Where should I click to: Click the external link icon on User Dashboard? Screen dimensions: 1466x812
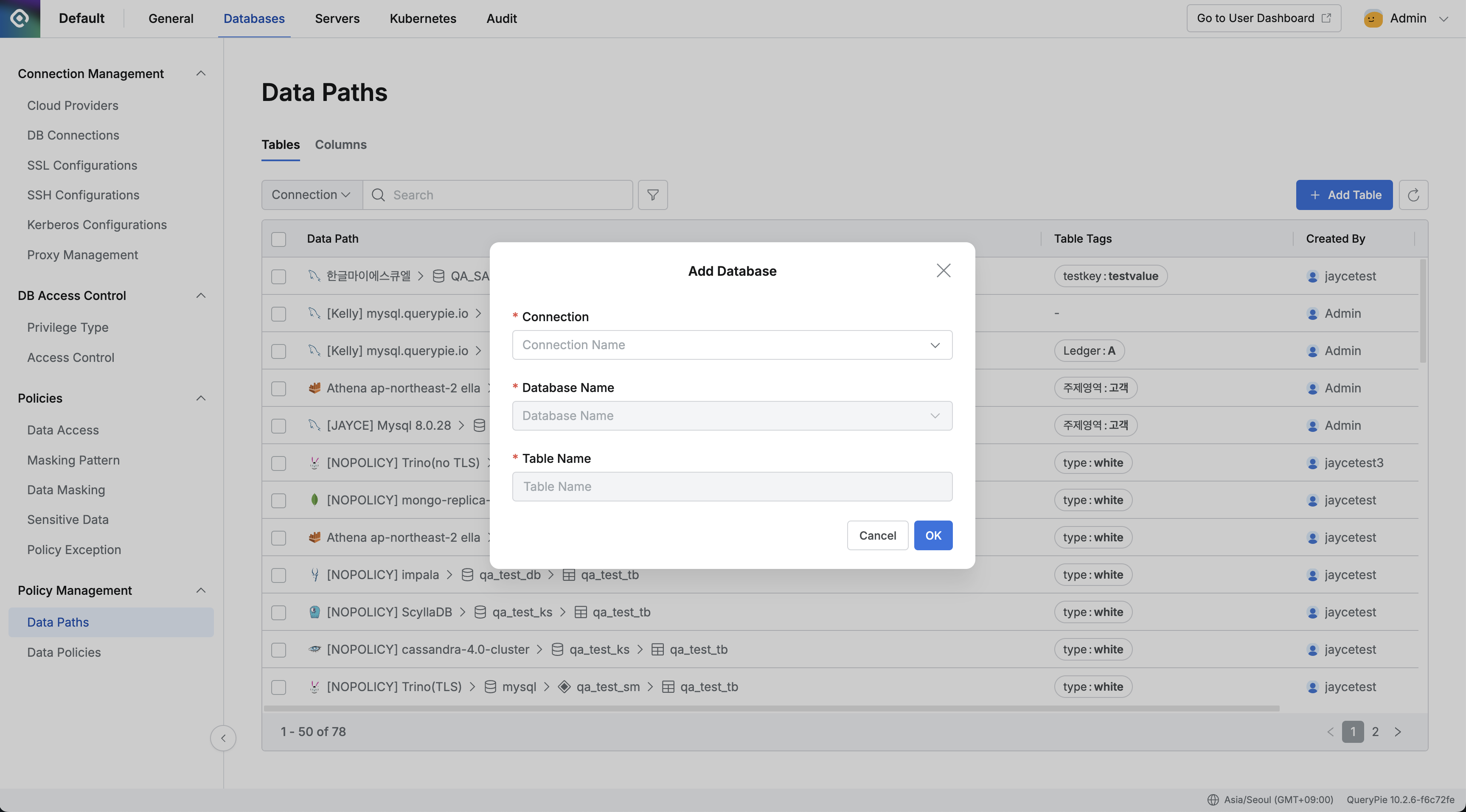[1326, 18]
